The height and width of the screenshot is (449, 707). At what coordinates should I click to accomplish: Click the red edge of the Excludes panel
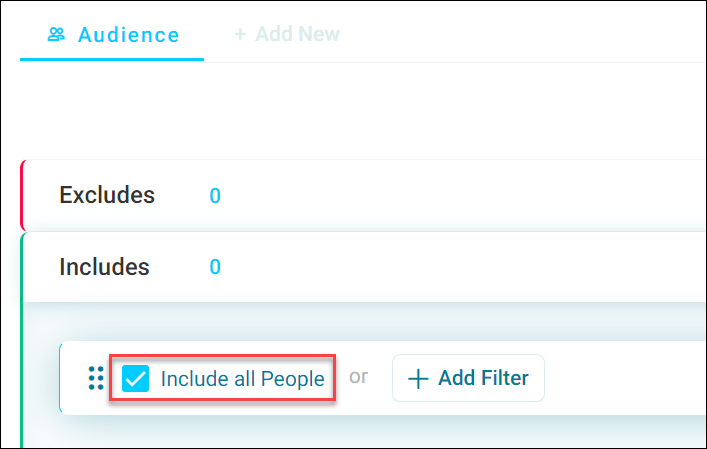tap(22, 195)
